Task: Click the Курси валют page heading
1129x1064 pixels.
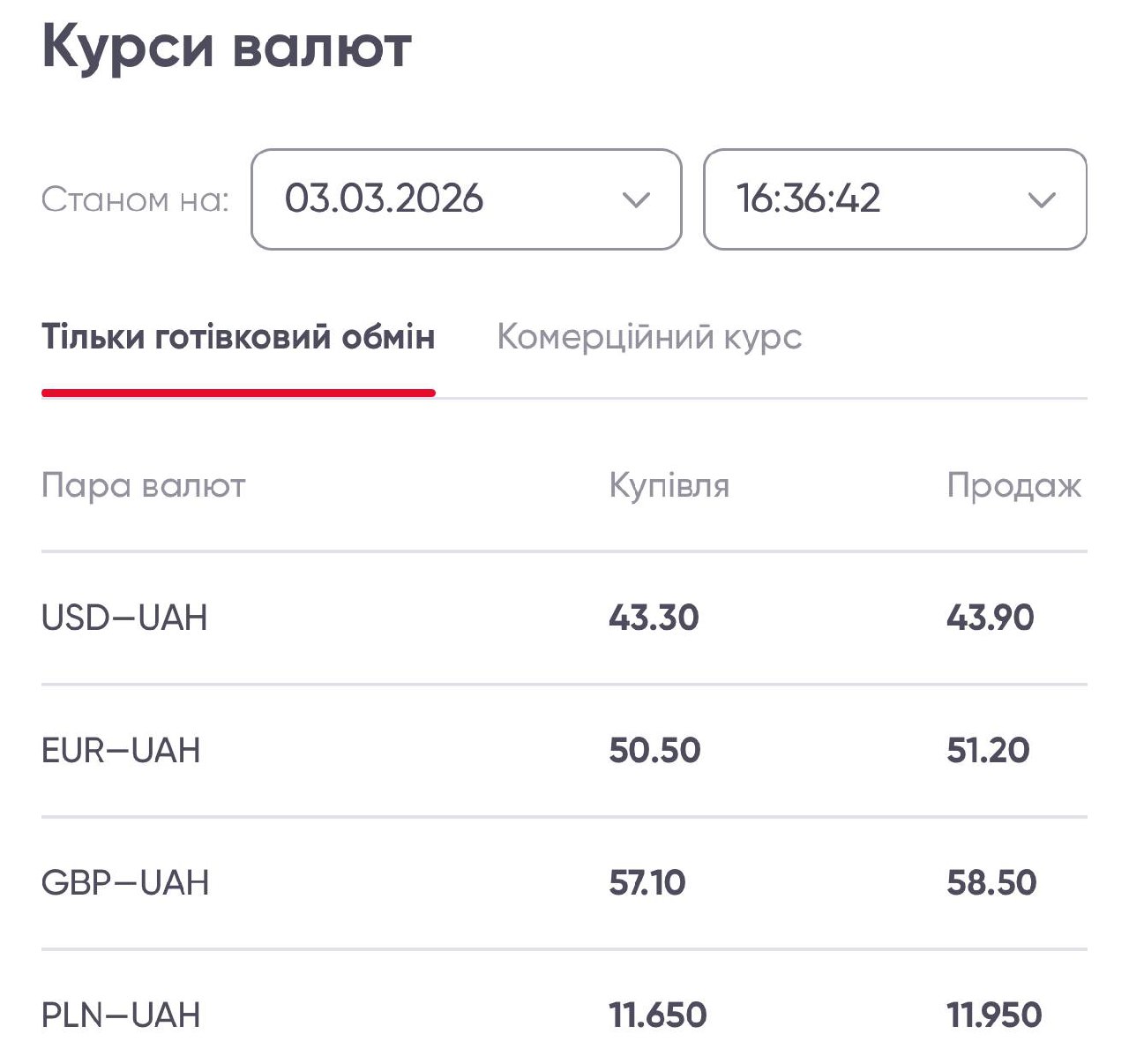Action: coord(227,47)
